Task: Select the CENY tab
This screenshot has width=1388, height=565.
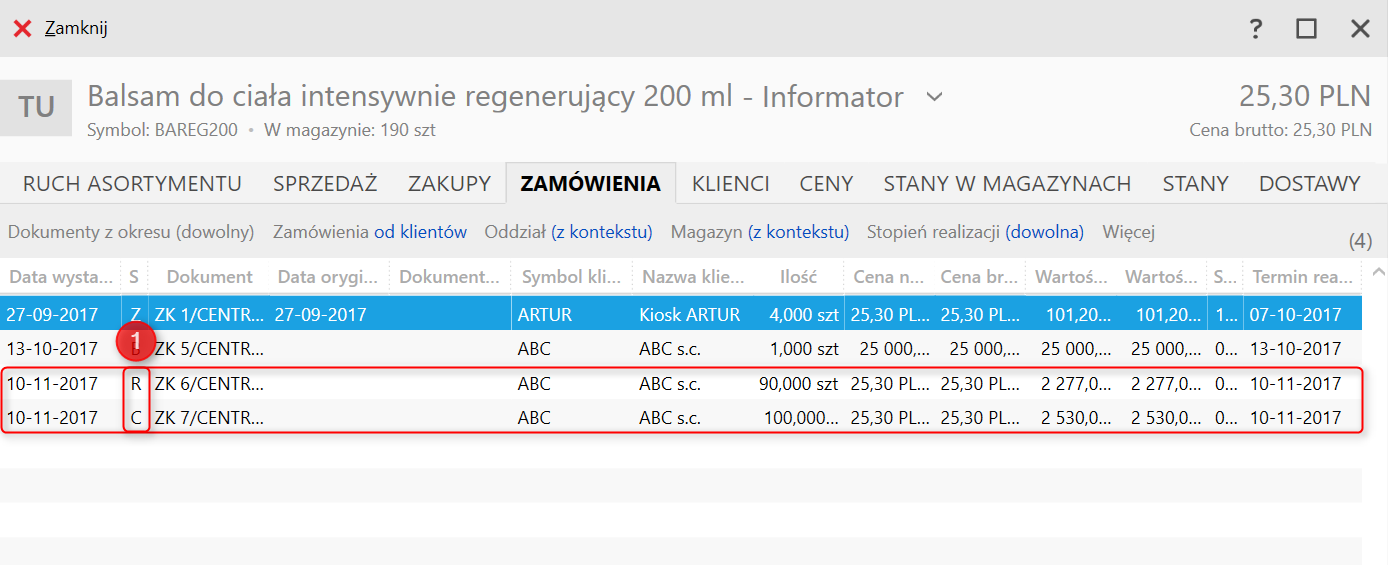Action: pos(826,184)
